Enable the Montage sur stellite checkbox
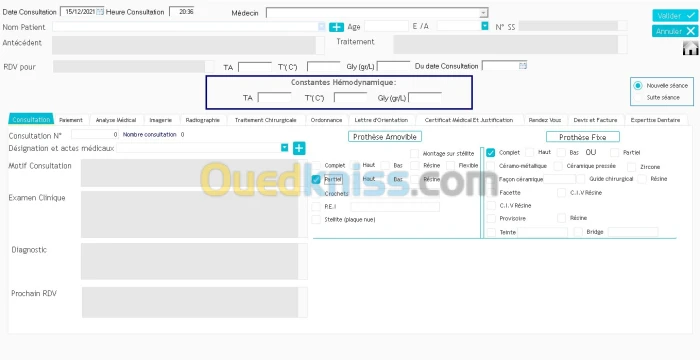Viewport: 700px width, 360px height. coord(414,154)
